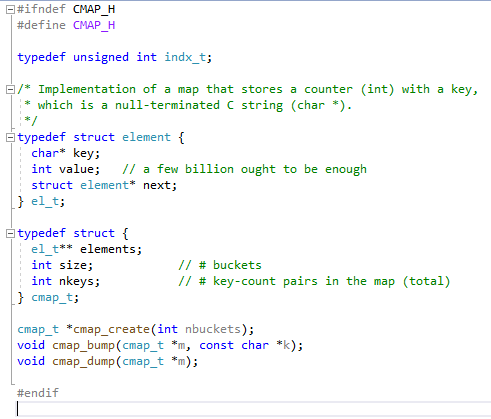Screen dimensions: 491x419
Task: Click 'elements;' in the el_t** line
Action: 111,249
